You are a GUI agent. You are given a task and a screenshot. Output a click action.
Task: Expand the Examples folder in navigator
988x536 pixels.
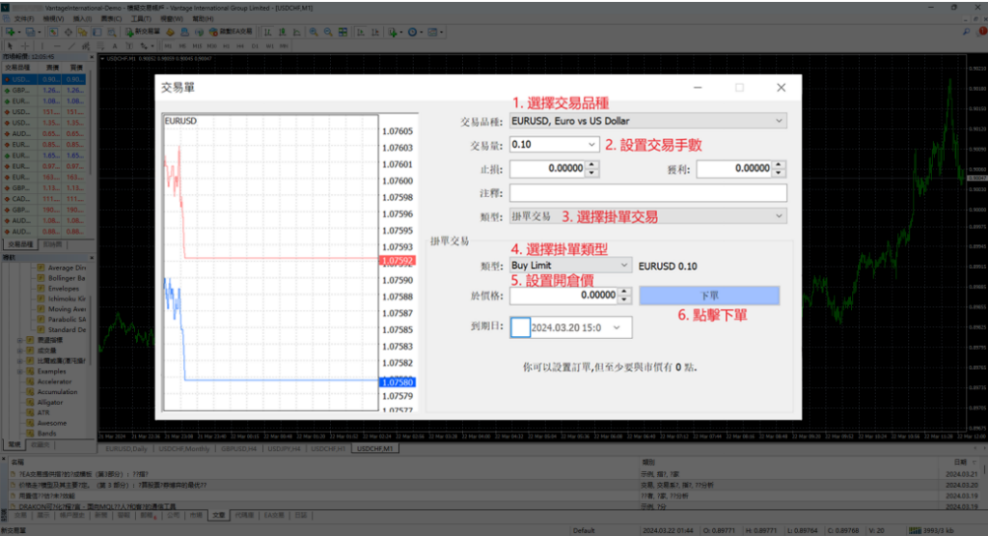click(x=19, y=370)
